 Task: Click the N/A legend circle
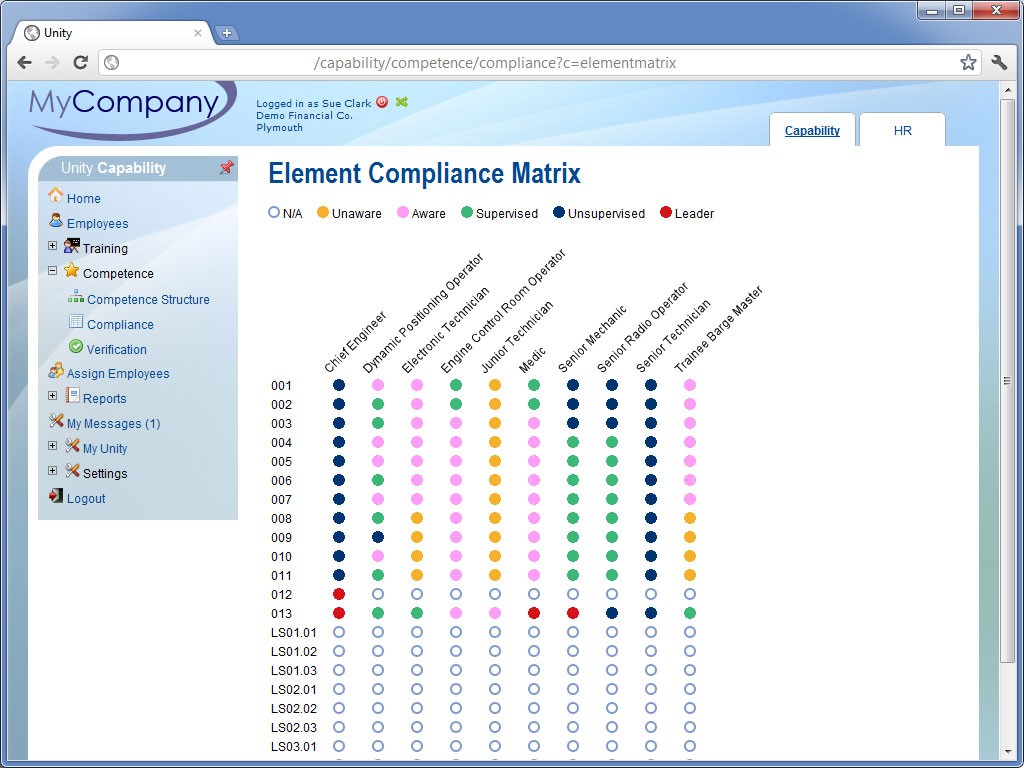tap(274, 212)
